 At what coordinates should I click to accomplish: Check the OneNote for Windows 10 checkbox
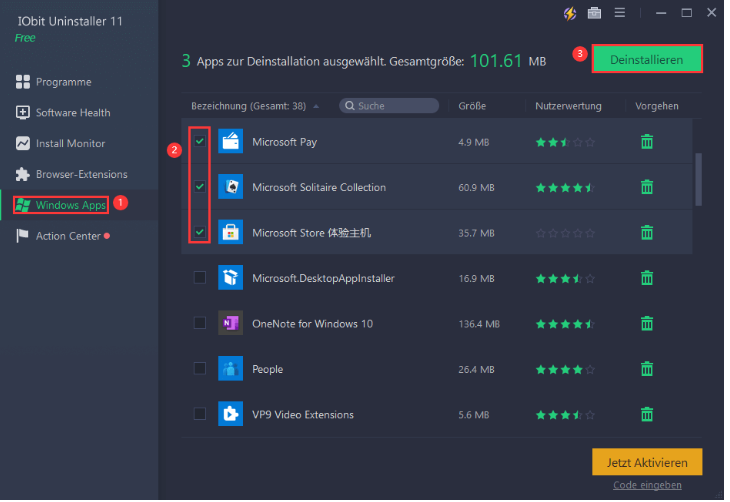[x=200, y=323]
